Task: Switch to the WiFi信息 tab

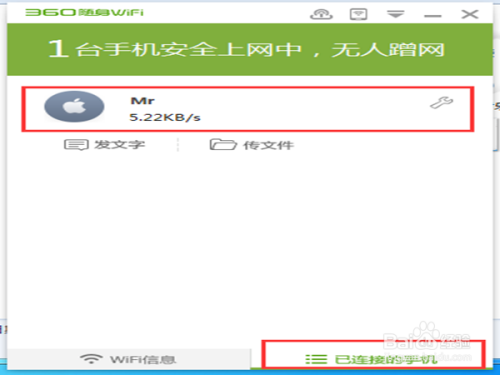Action: (x=129, y=359)
